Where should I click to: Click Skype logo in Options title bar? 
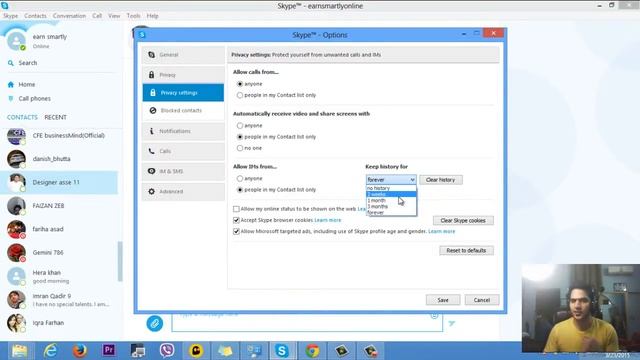[142, 35]
